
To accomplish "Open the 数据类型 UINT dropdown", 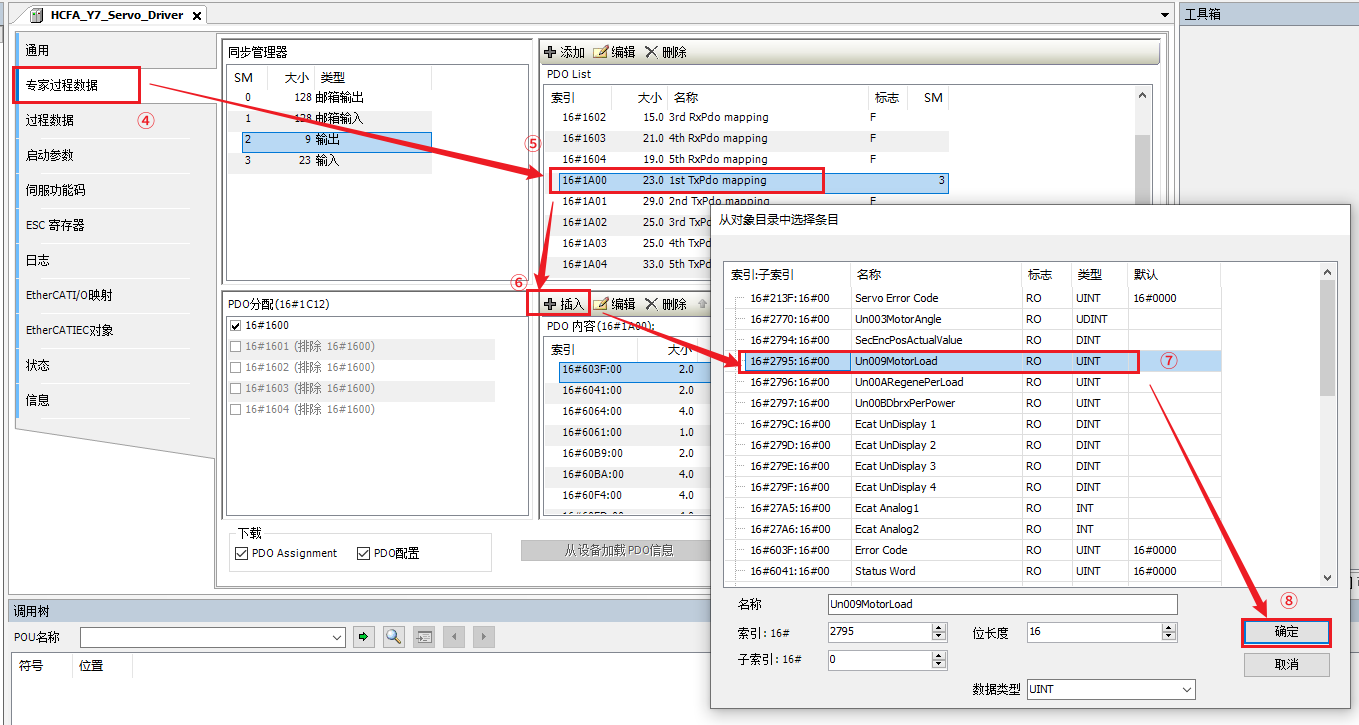I will click(x=1186, y=689).
